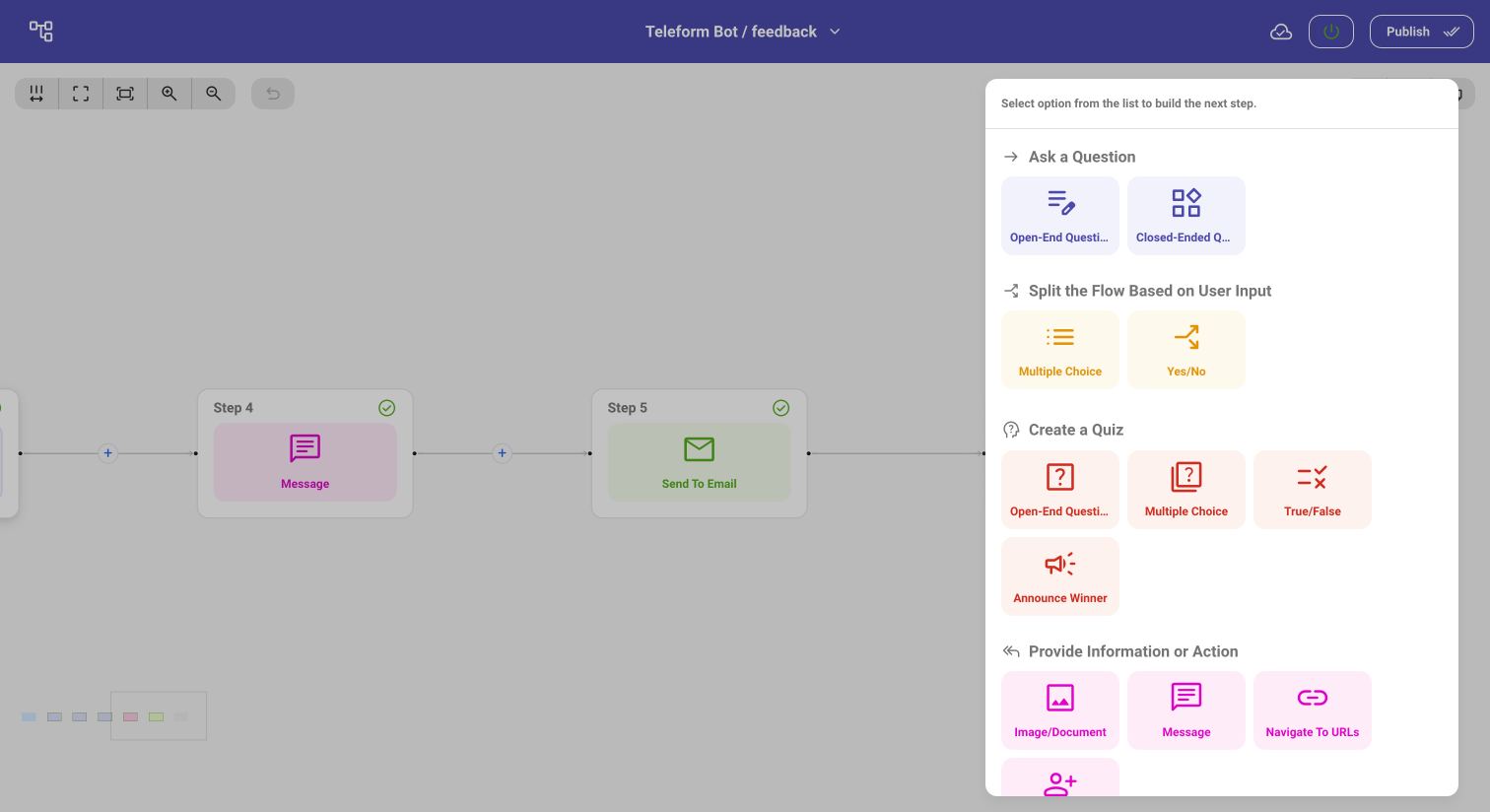The width and height of the screenshot is (1490, 812).
Task: Insert an Image/Document step
Action: pyautogui.click(x=1060, y=710)
